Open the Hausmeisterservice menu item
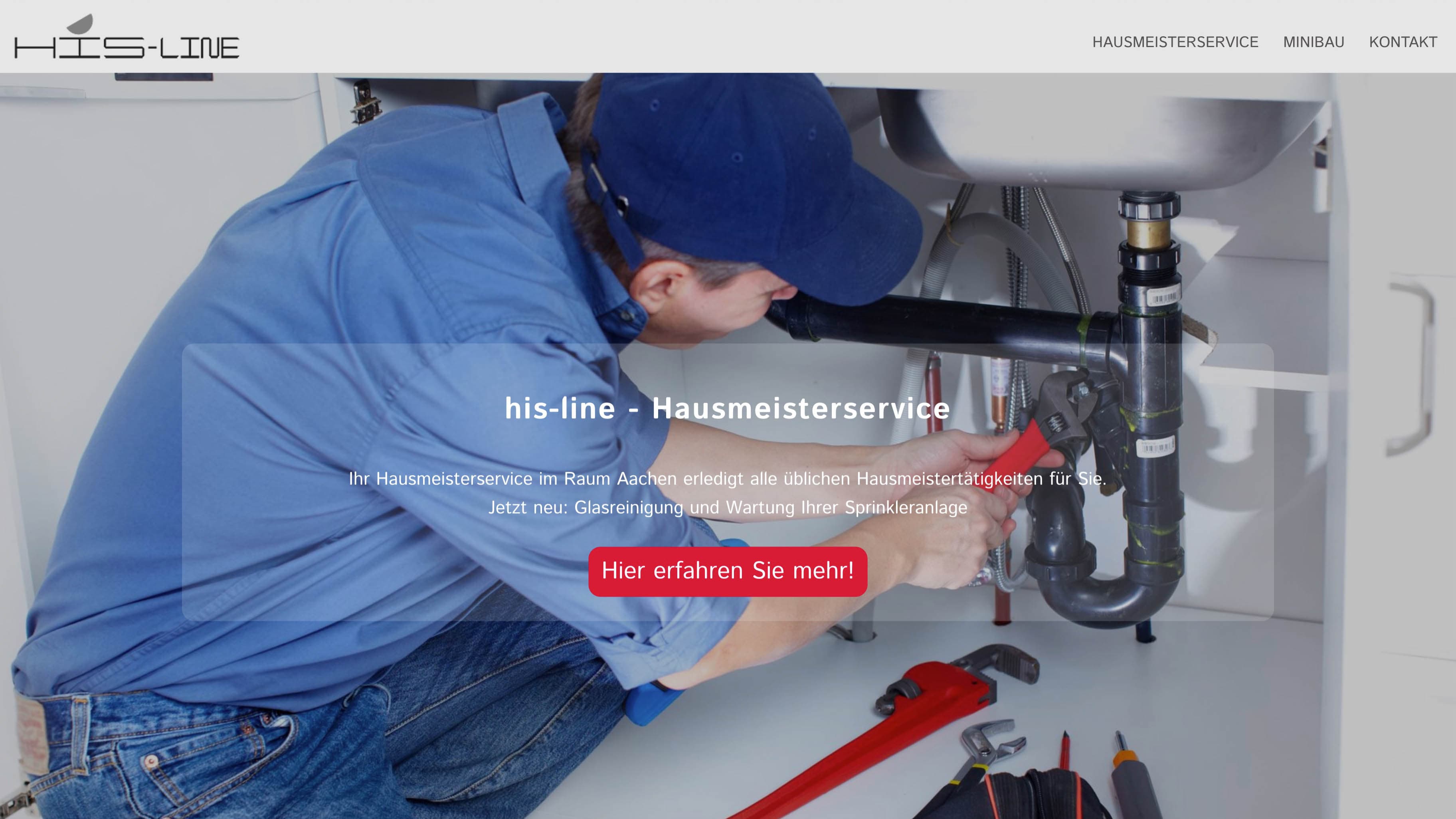This screenshot has height=819, width=1456. (1175, 42)
